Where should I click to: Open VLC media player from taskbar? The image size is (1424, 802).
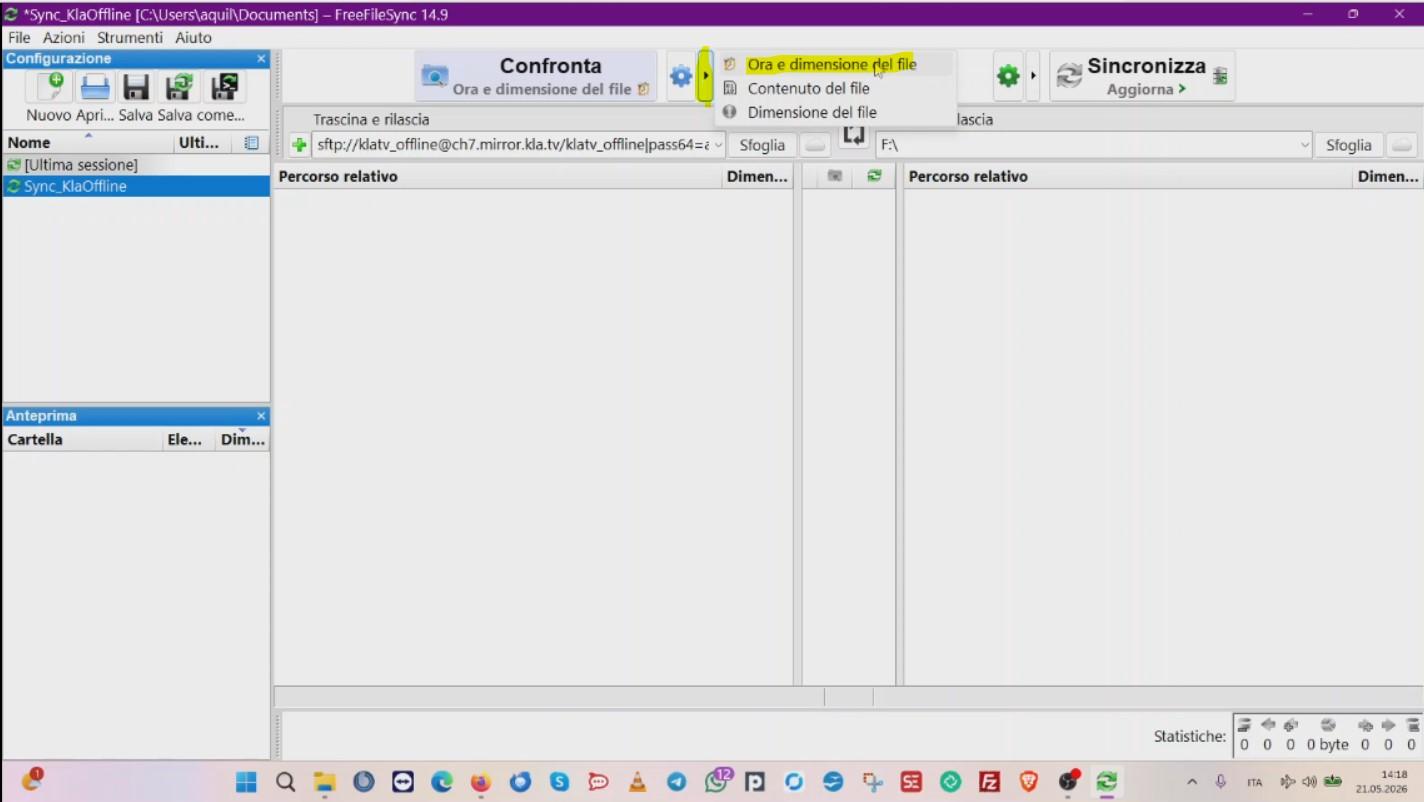[x=637, y=782]
